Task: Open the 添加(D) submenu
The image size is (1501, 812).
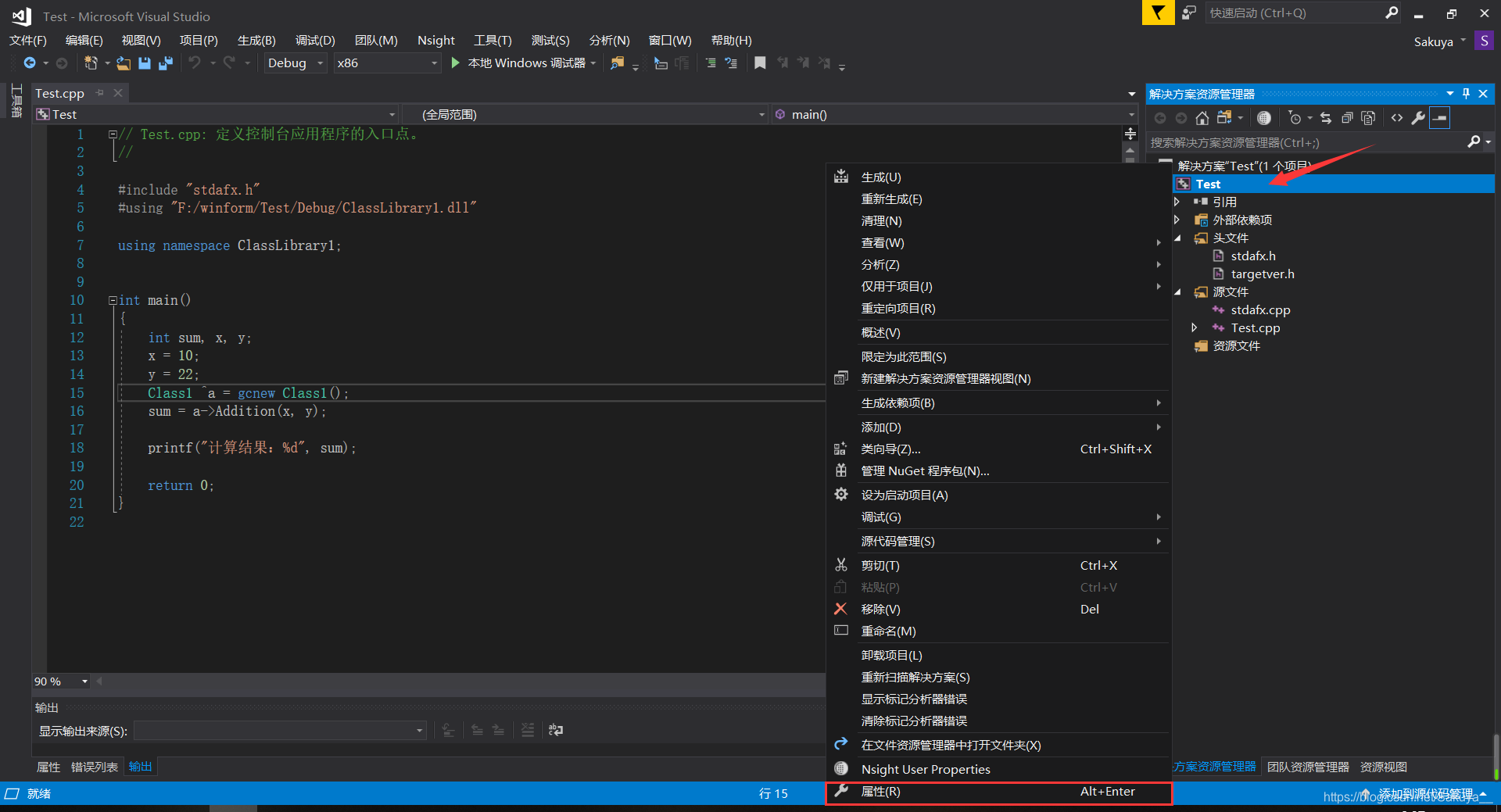Action: (x=999, y=427)
